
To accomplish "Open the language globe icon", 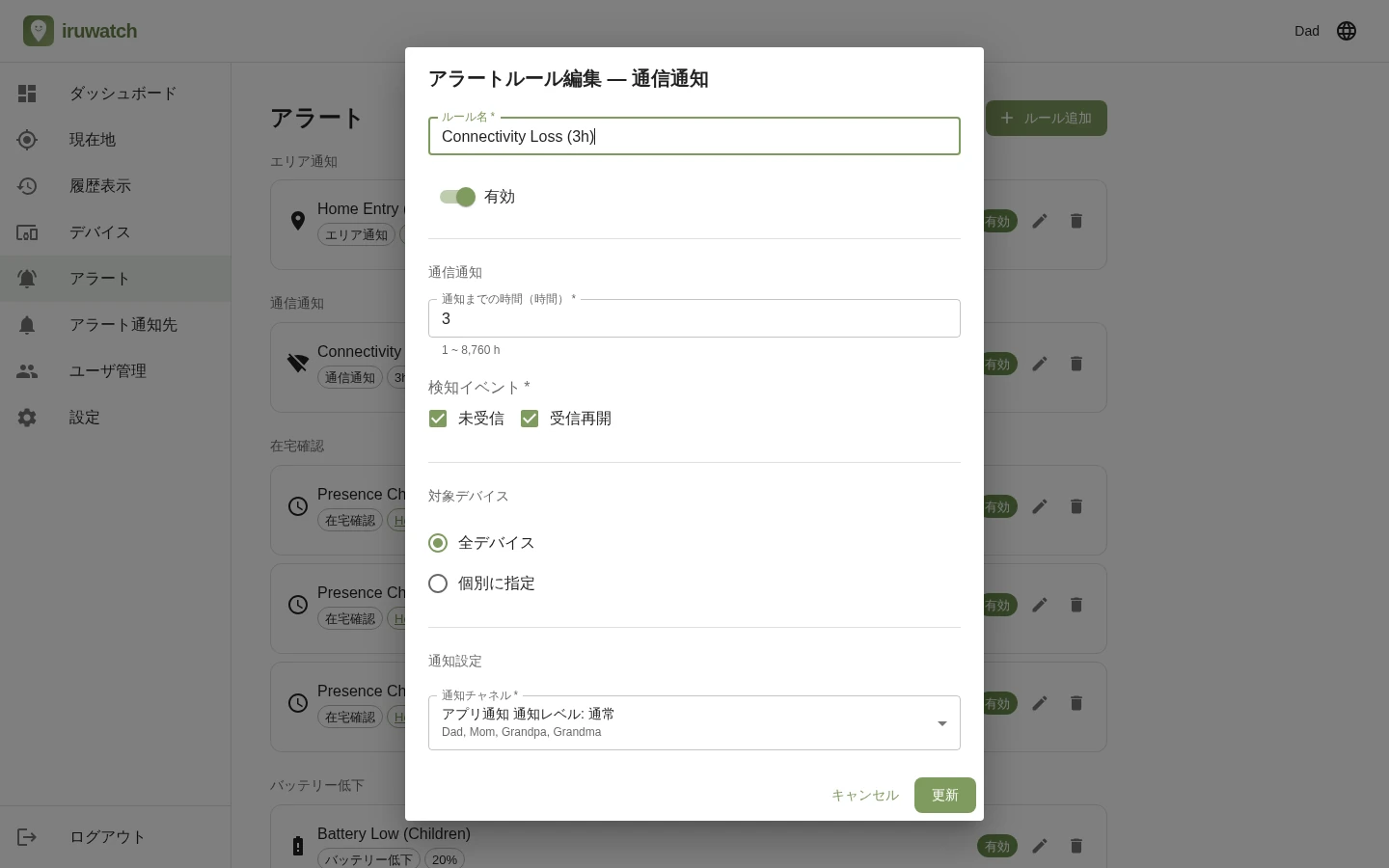I will point(1347,31).
